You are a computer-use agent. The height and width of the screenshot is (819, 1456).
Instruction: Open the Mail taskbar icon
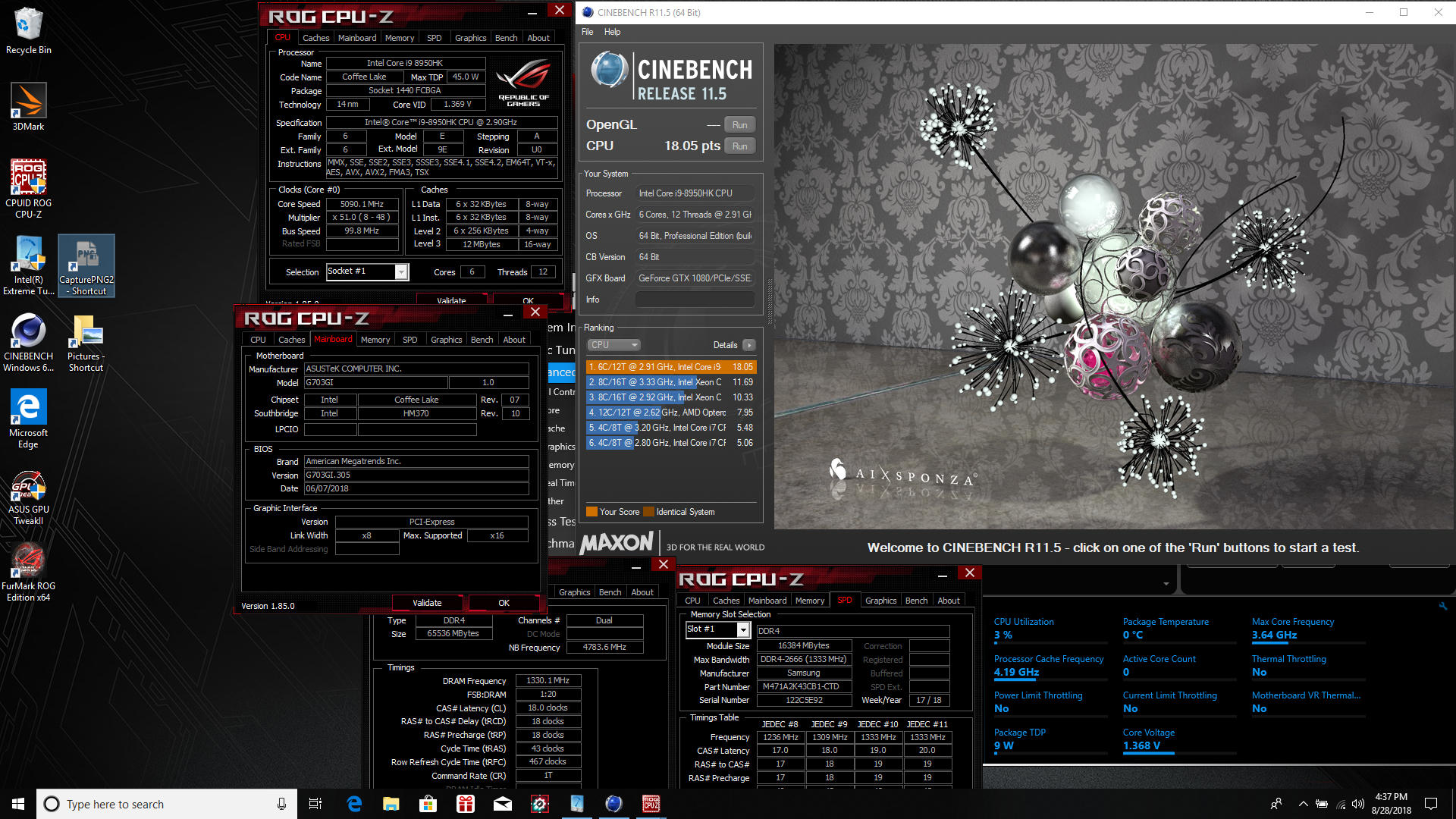(503, 804)
